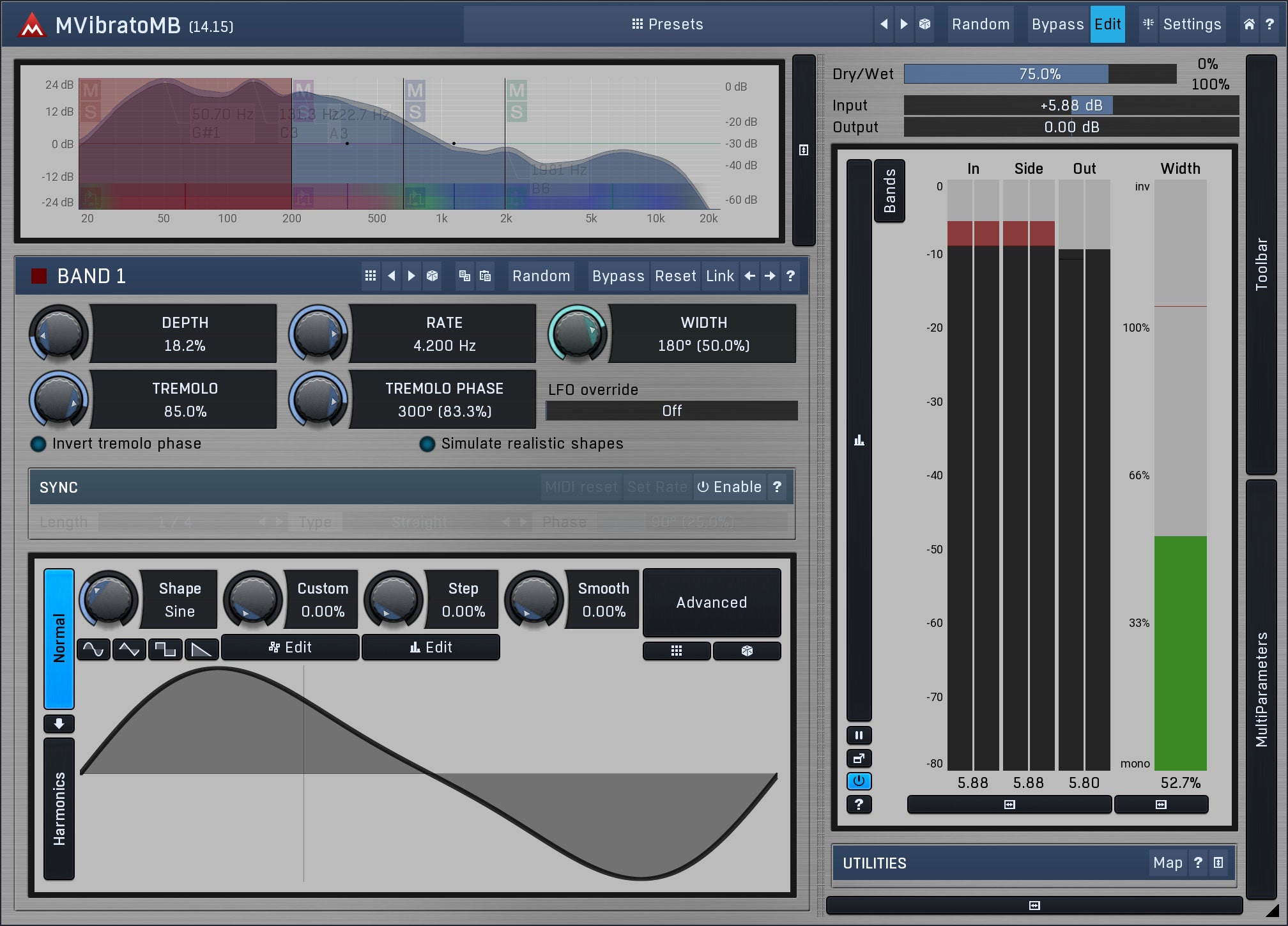Screen dimensions: 1288x926
Task: Pause the level meters
Action: coord(859,735)
